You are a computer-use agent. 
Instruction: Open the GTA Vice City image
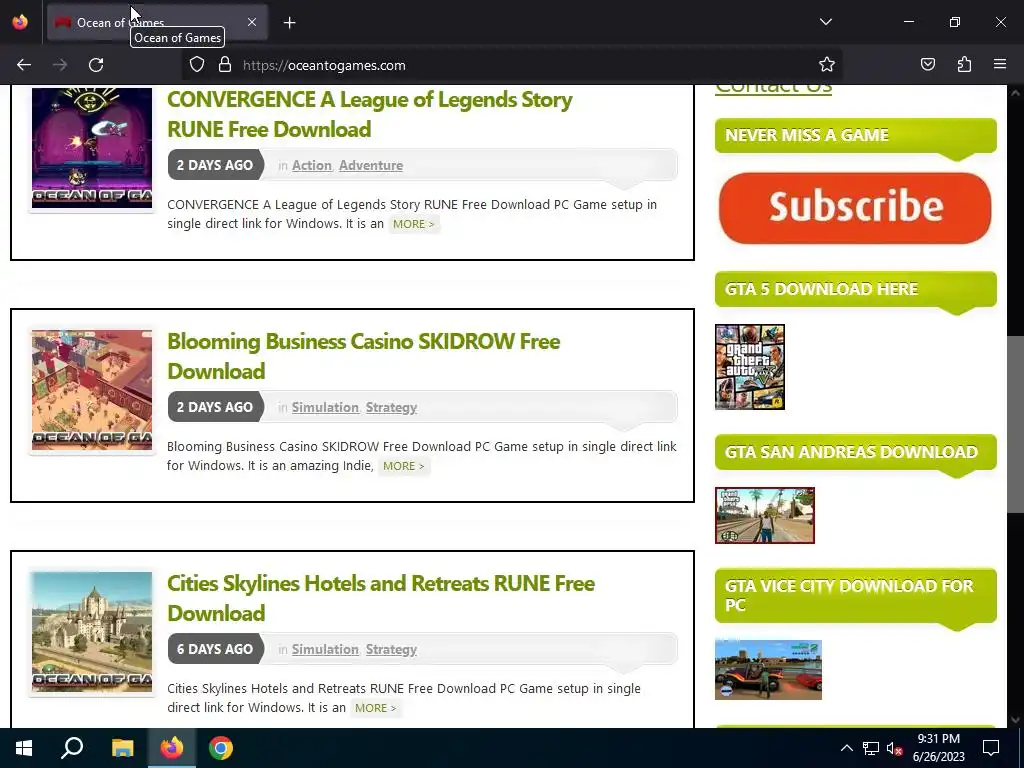click(768, 669)
